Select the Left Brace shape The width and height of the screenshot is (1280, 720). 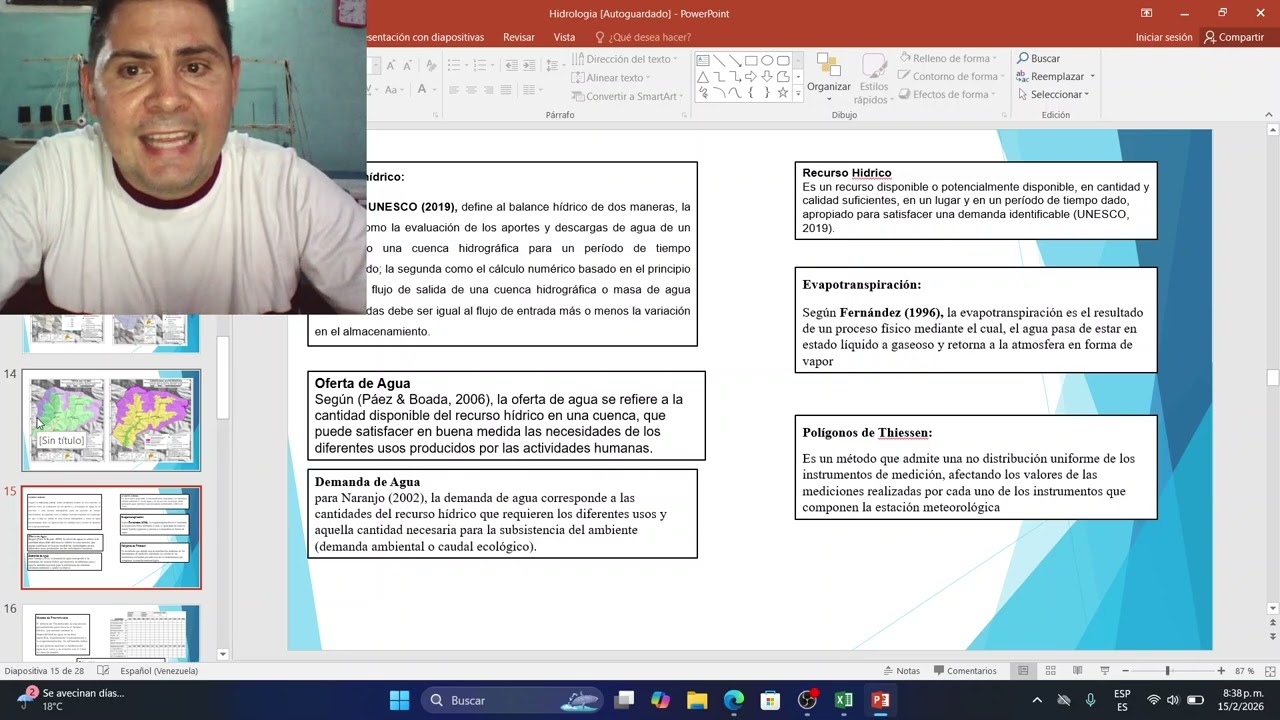tap(751, 93)
